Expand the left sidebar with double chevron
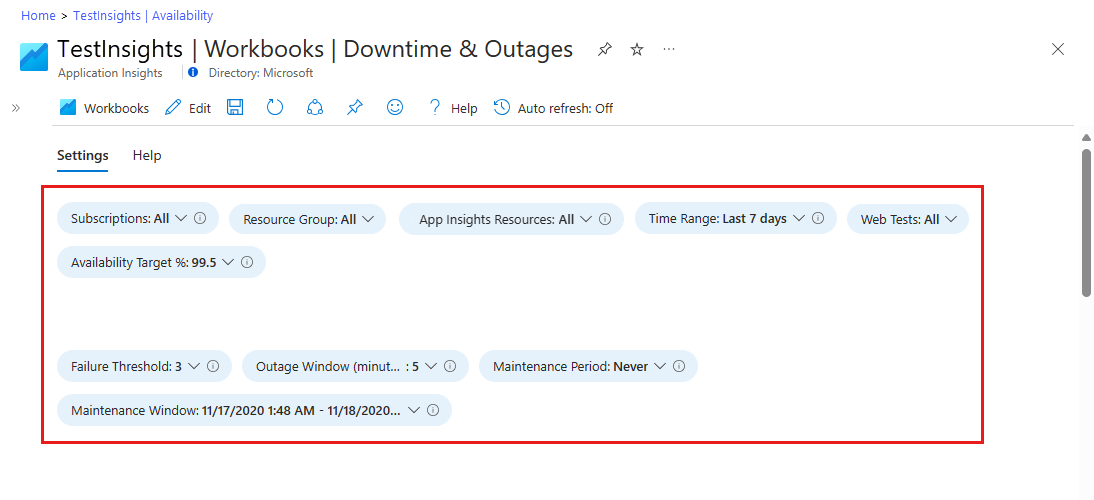1094x500 pixels. [x=16, y=108]
